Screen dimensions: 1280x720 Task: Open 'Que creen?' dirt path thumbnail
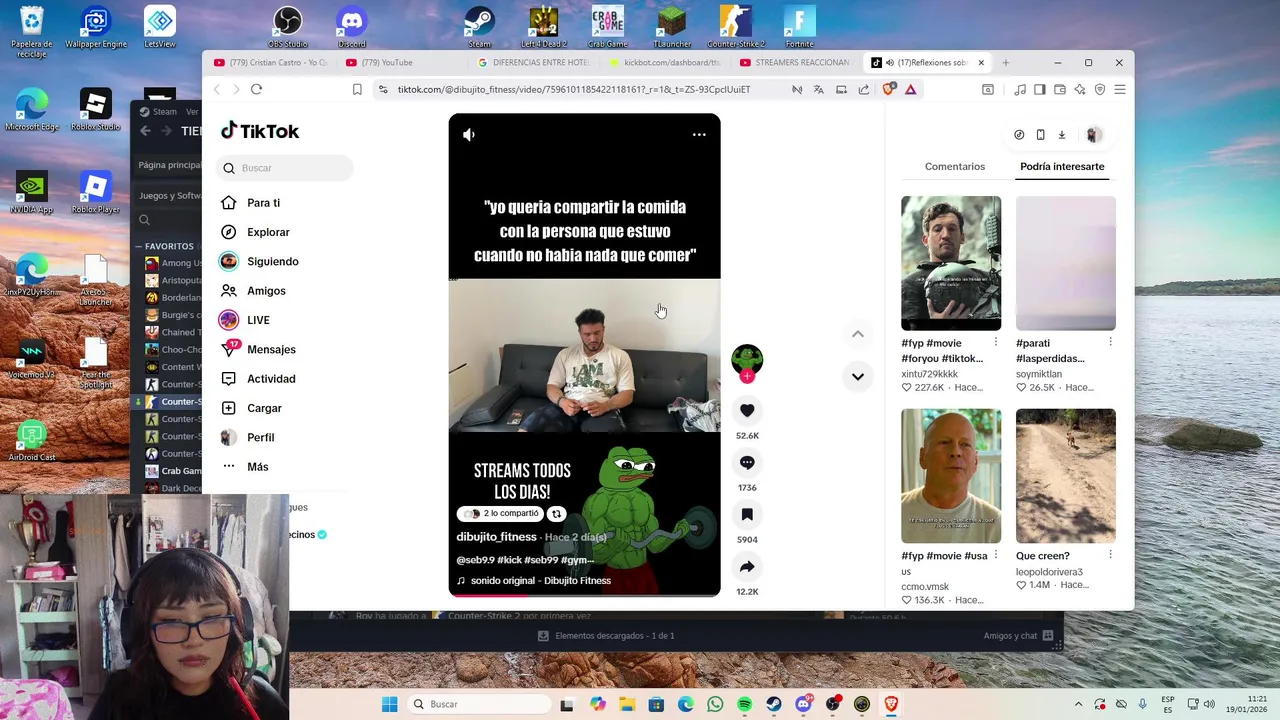[x=1066, y=476]
